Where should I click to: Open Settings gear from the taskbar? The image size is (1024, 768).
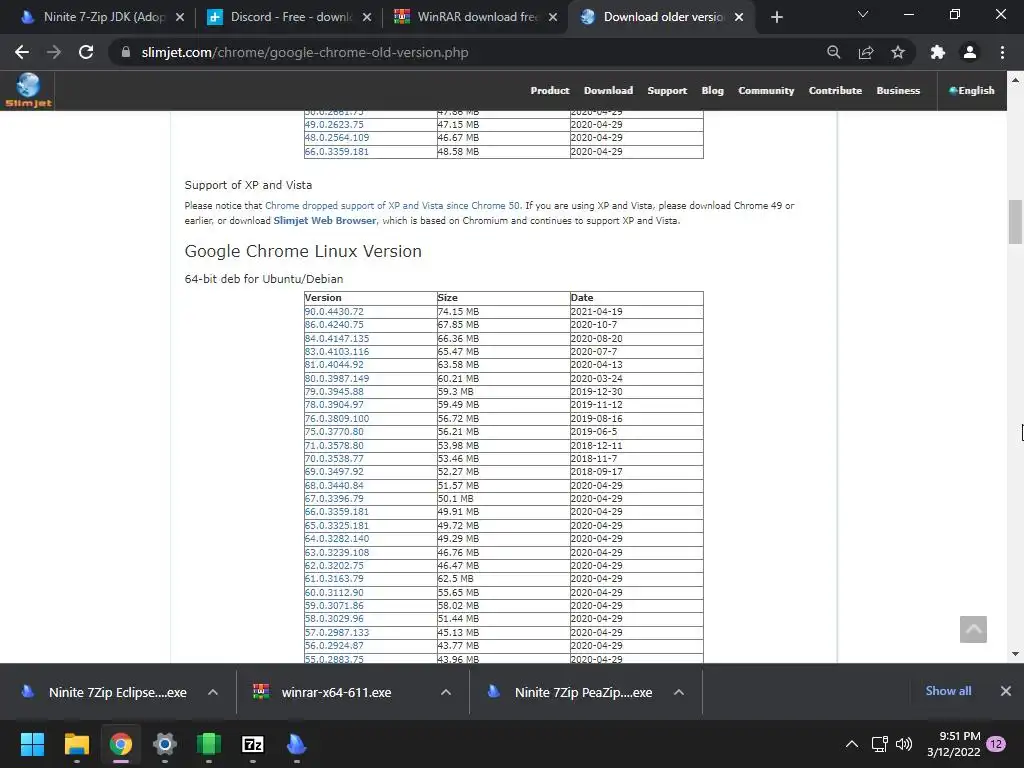pyautogui.click(x=165, y=744)
